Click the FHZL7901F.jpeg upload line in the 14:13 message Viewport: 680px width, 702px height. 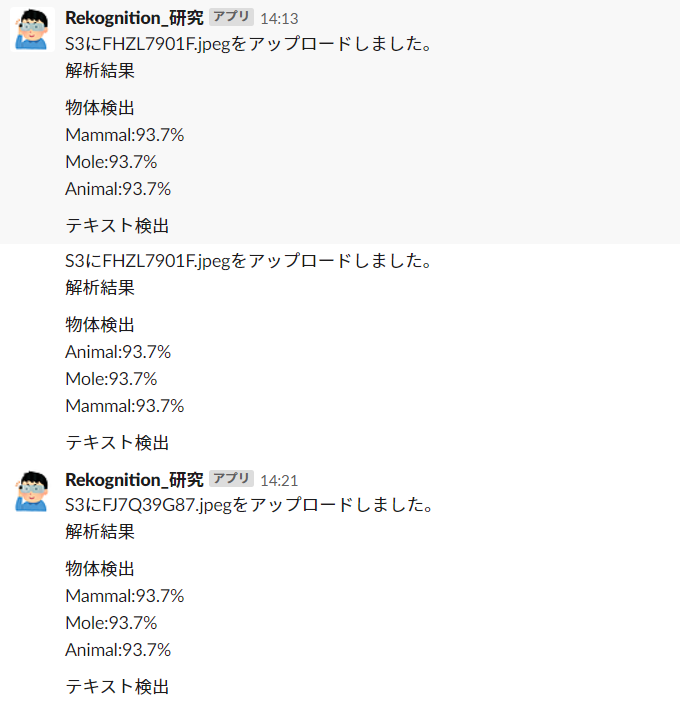click(x=248, y=44)
